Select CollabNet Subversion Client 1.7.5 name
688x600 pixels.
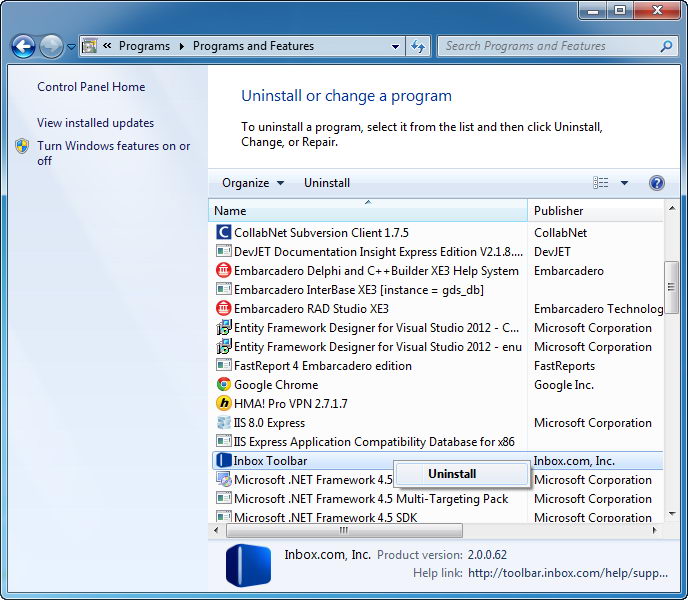[x=321, y=233]
